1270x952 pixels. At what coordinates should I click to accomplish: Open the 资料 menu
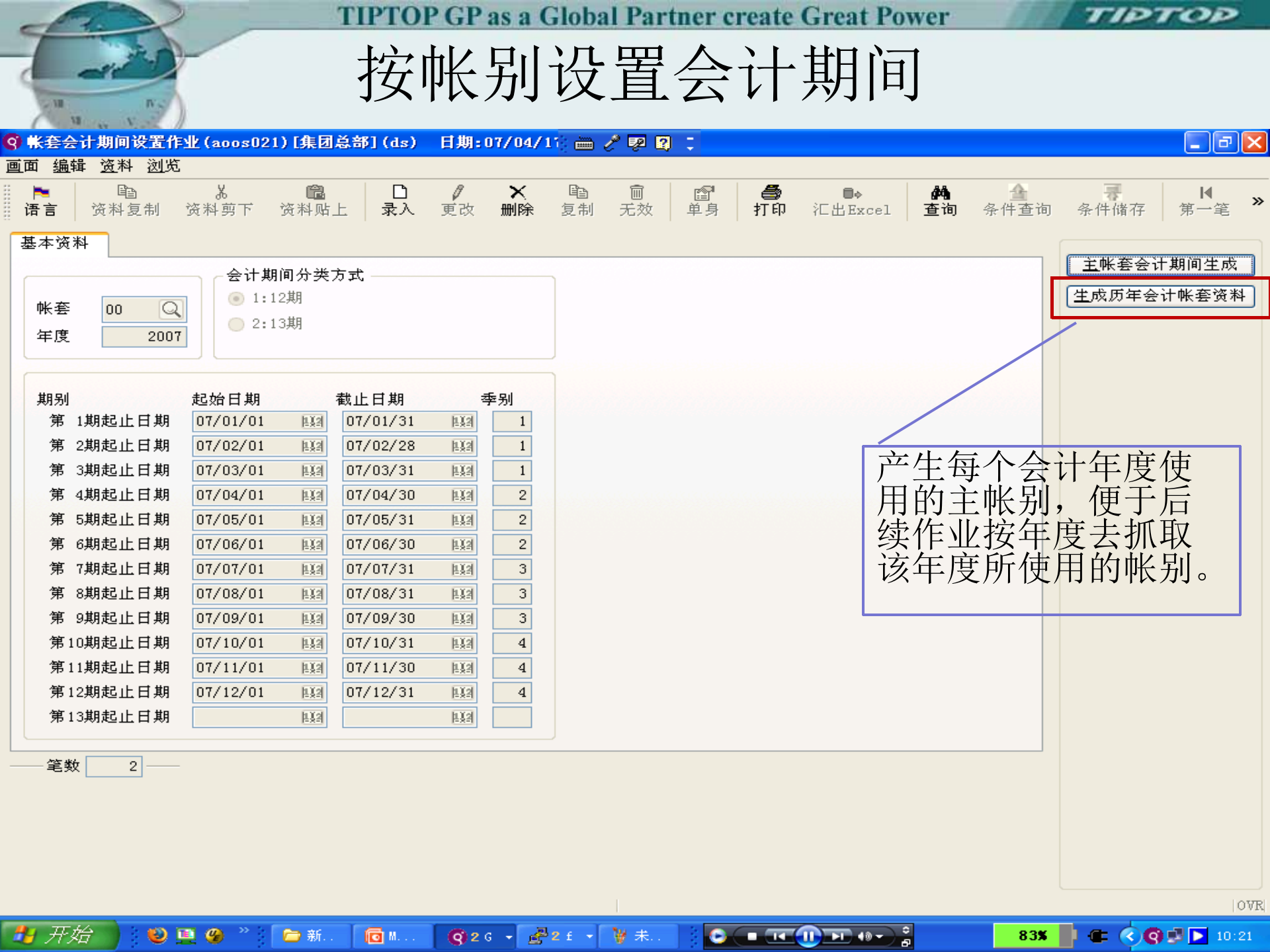coord(114,166)
